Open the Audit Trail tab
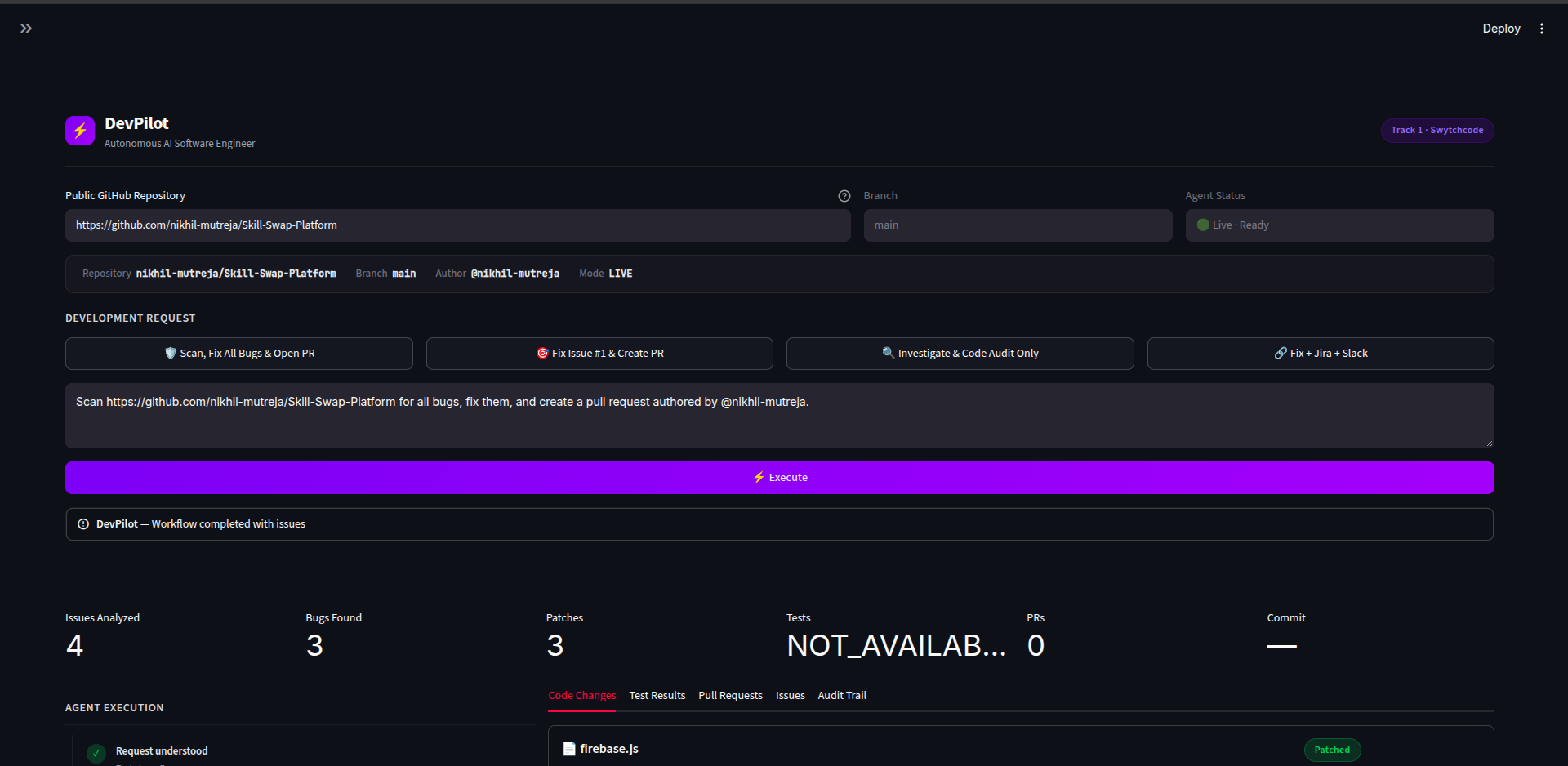The height and width of the screenshot is (766, 1568). pyautogui.click(x=842, y=696)
